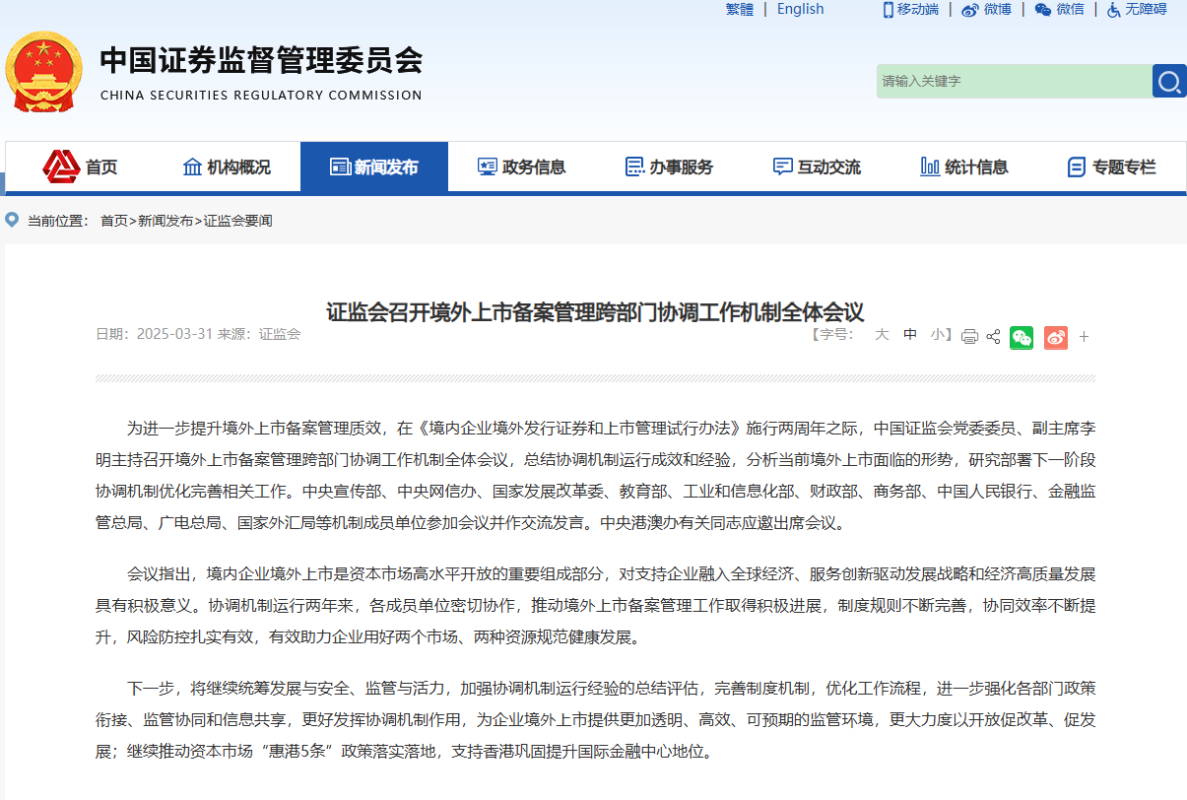The width and height of the screenshot is (1187, 800).
Task: Set font size to medium (中)
Action: pyautogui.click(x=910, y=335)
